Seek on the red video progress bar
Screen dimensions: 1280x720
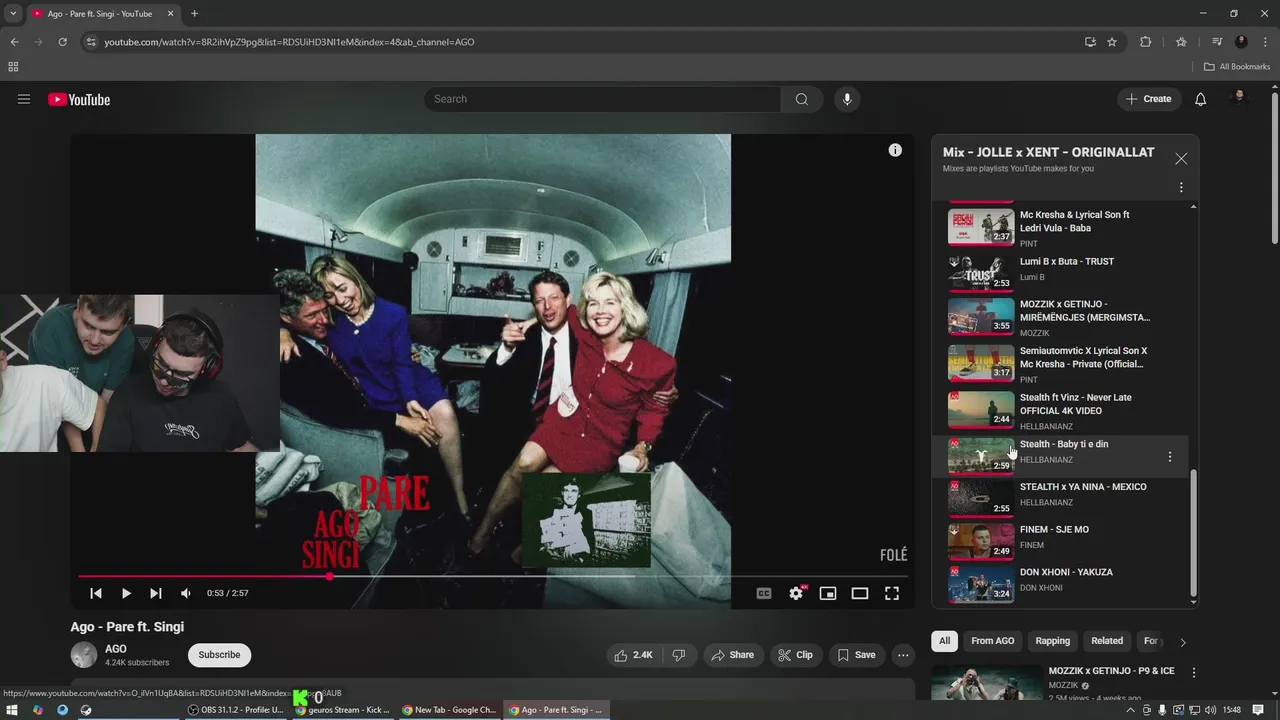pos(493,576)
